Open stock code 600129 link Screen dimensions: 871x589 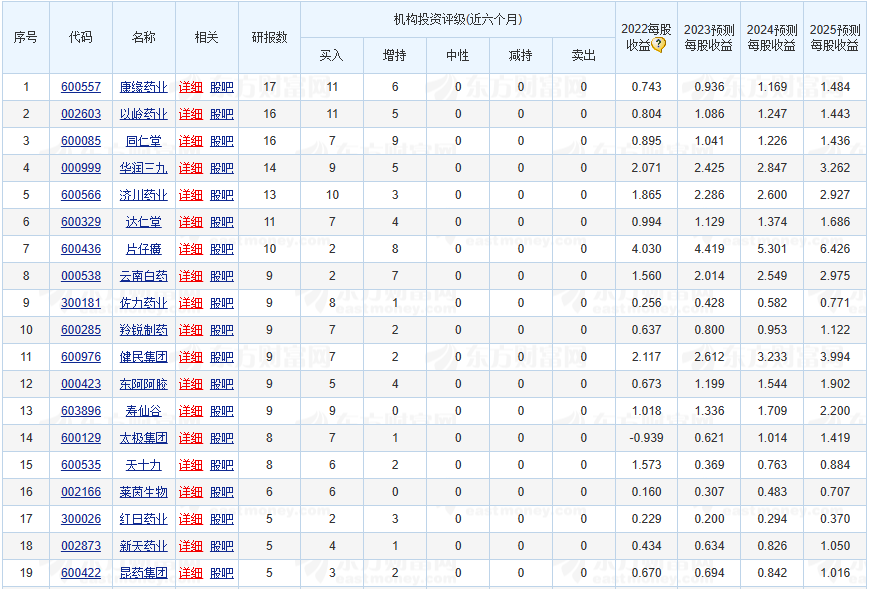click(81, 438)
